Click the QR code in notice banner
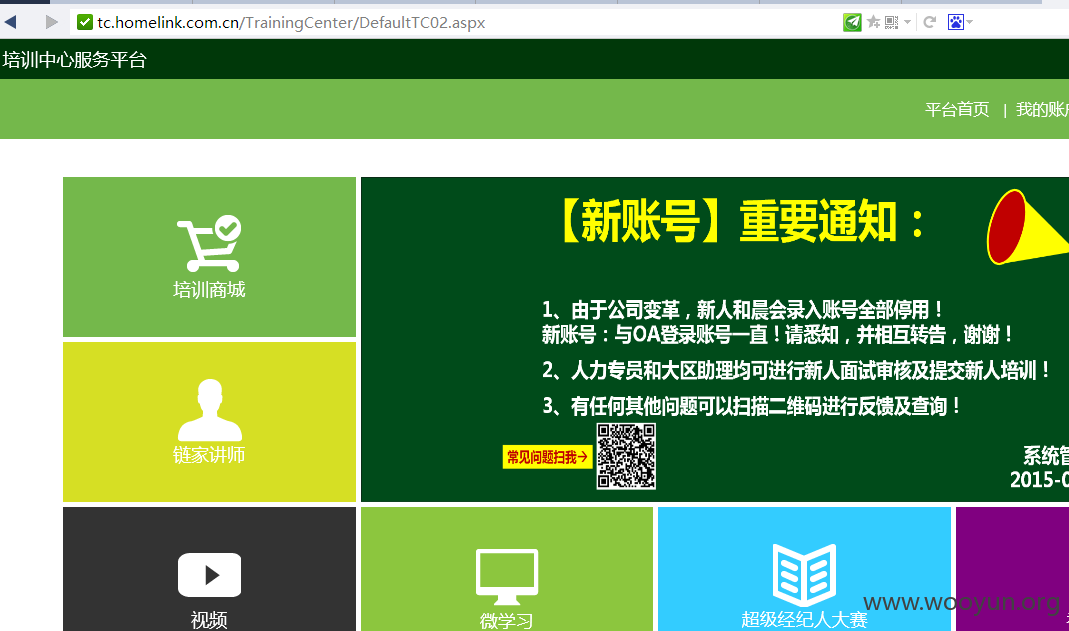Image resolution: width=1069 pixels, height=631 pixels. click(x=626, y=456)
